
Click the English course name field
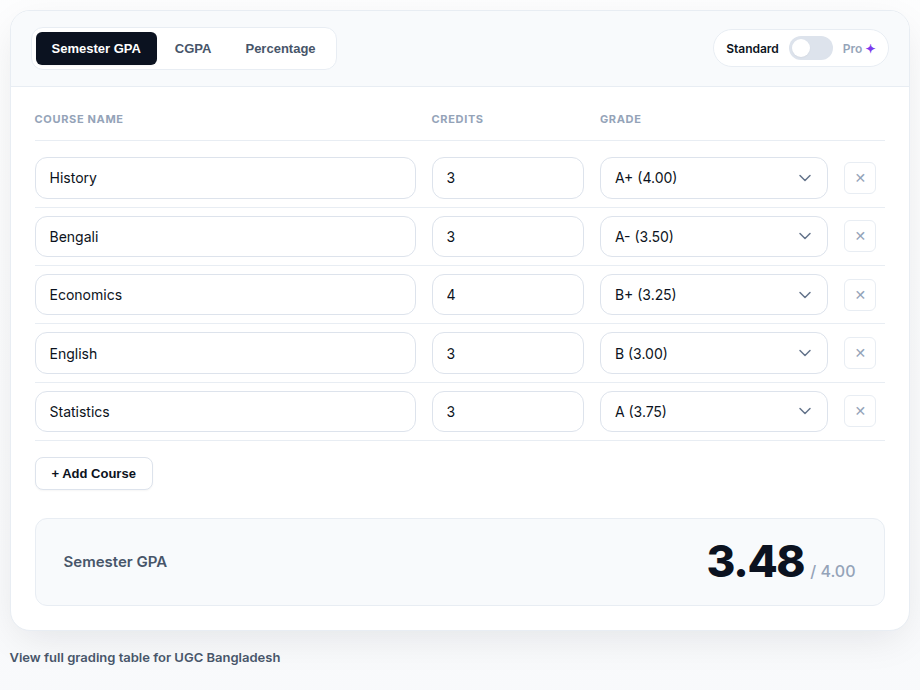point(225,353)
